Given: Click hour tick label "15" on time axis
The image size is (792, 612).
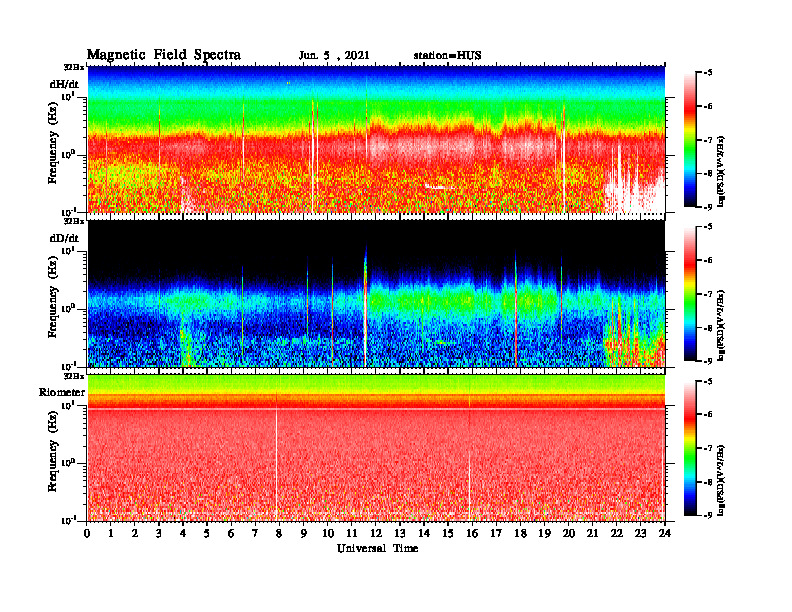Looking at the screenshot, I should [x=448, y=534].
